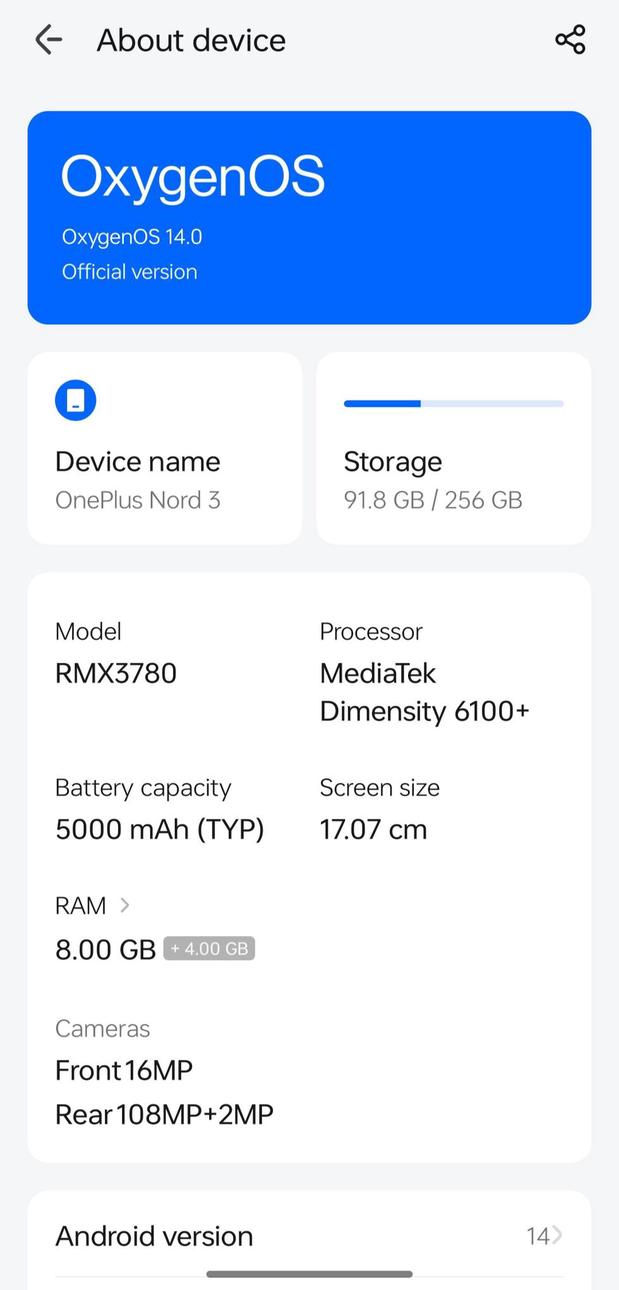Tap the share icon at top right
Viewport: 619px width, 1290px height.
click(569, 40)
